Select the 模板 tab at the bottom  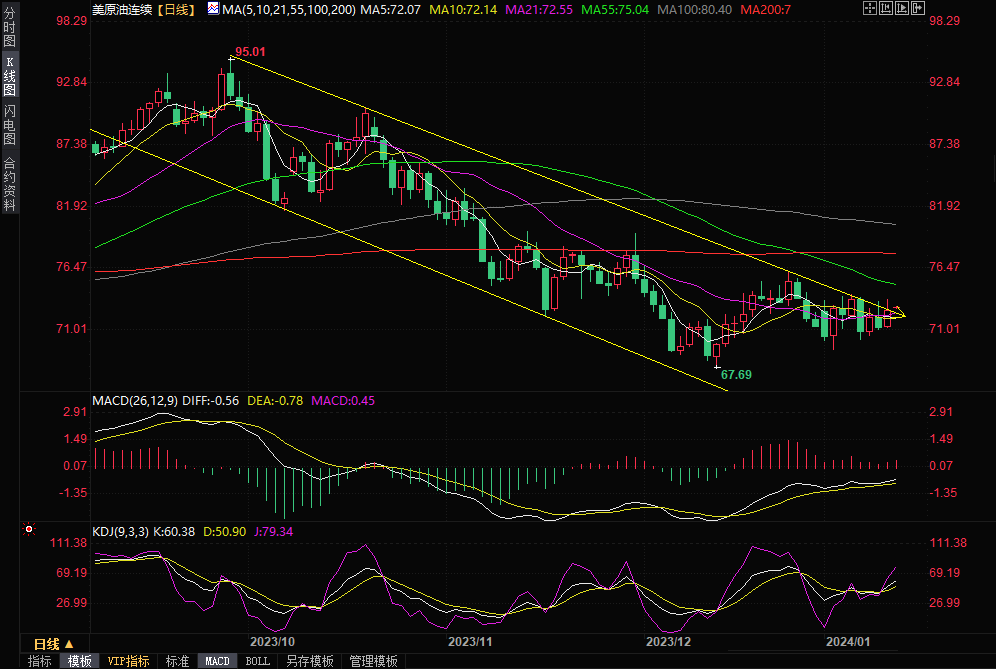[80, 661]
